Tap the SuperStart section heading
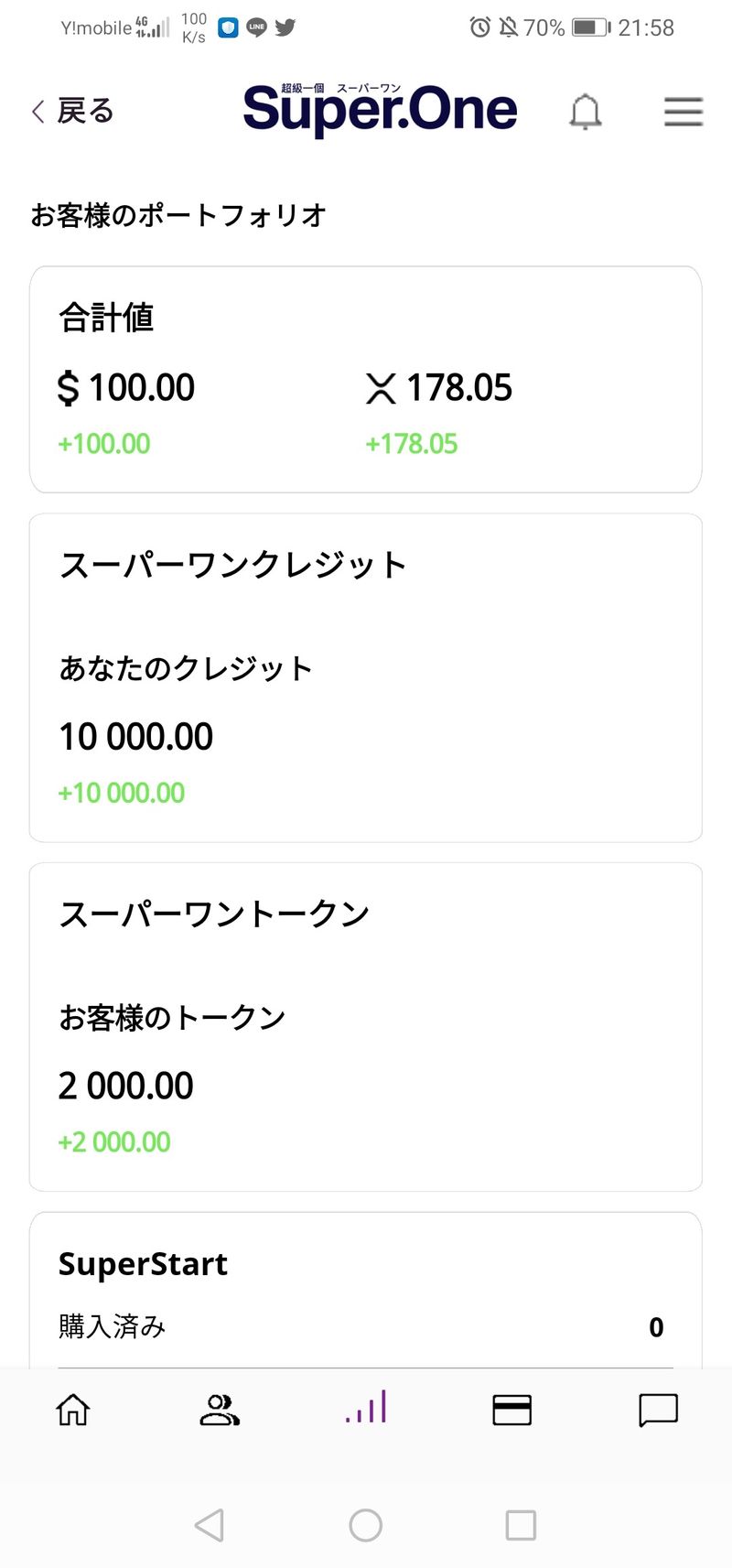This screenshot has height=1568, width=732. pos(143,1264)
